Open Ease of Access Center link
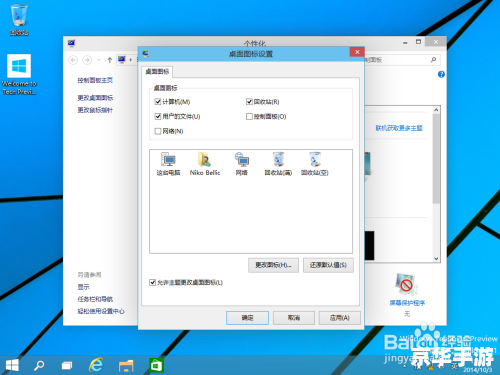500x375 pixels. tap(101, 311)
